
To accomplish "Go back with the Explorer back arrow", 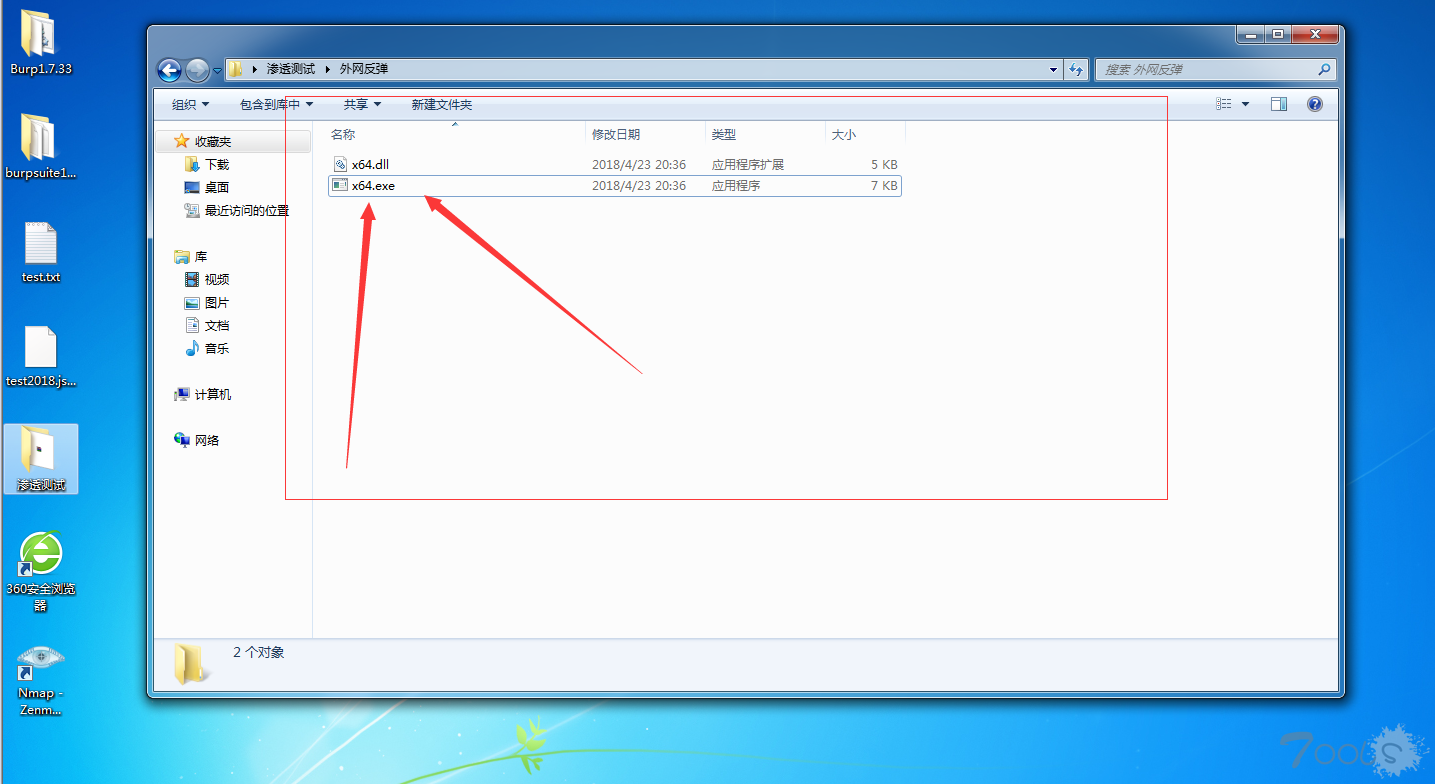I will pos(169,70).
